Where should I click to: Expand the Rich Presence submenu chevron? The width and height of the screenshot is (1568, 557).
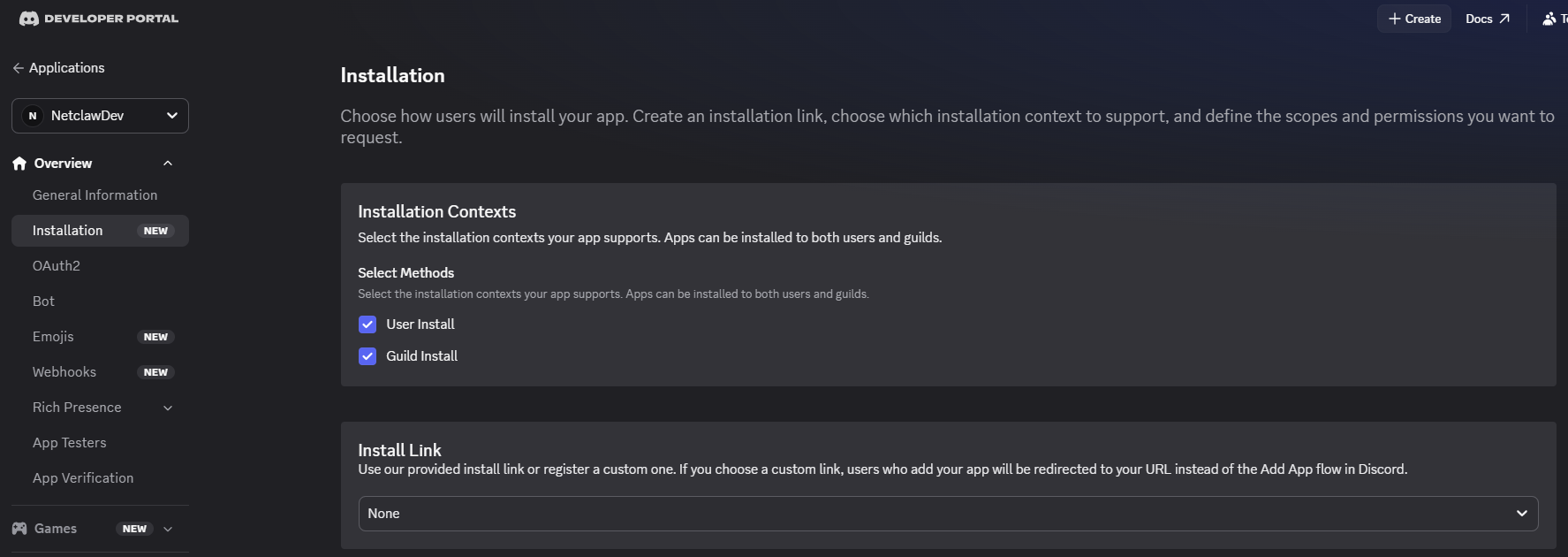168,408
